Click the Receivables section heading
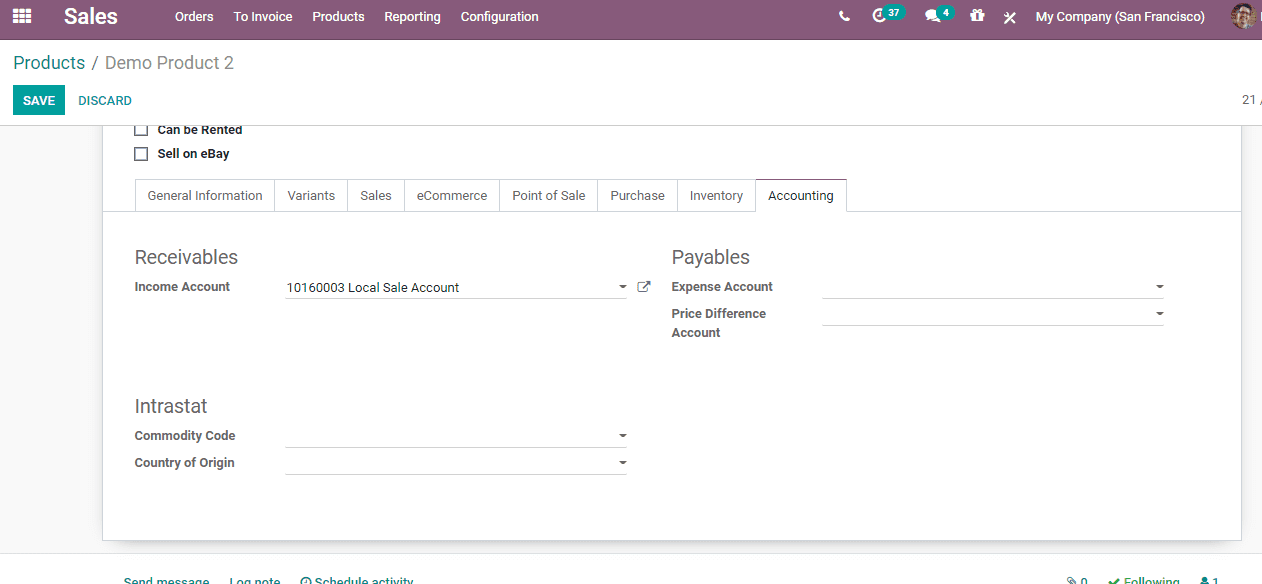Viewport: 1262px width, 584px height. pos(186,257)
